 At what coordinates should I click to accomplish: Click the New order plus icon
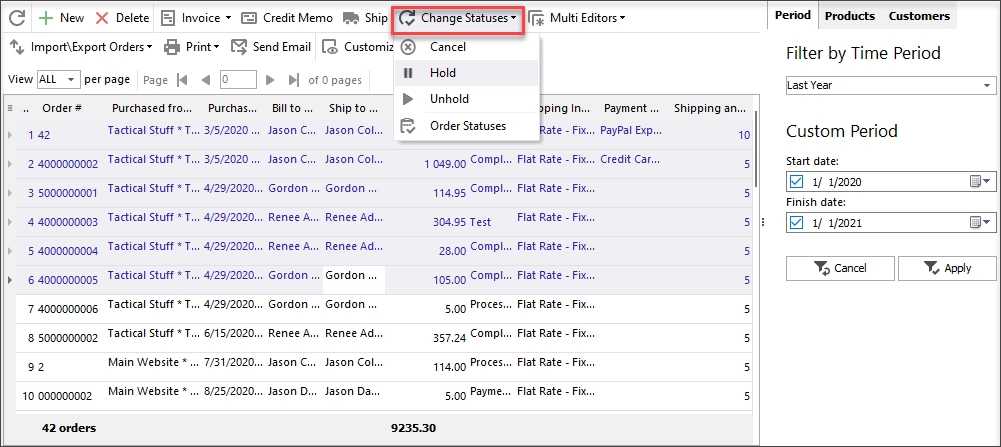pyautogui.click(x=45, y=18)
